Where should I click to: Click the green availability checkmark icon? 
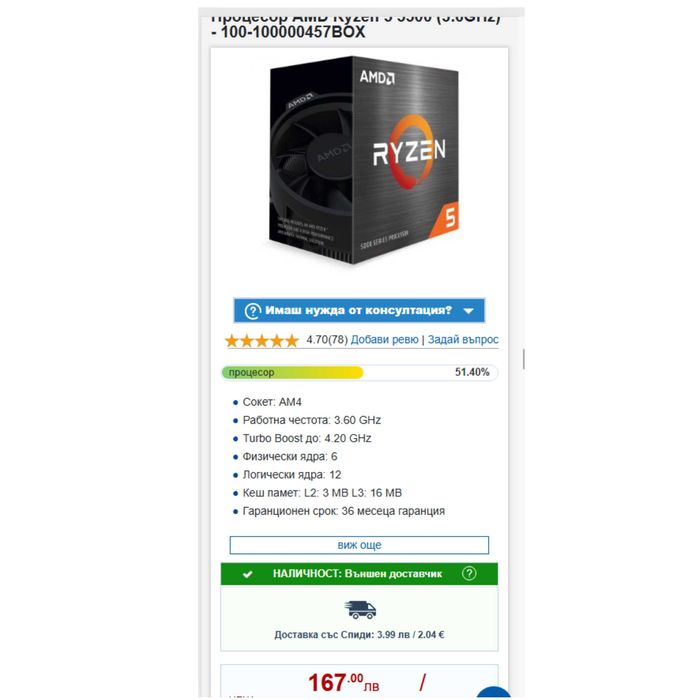tap(248, 574)
